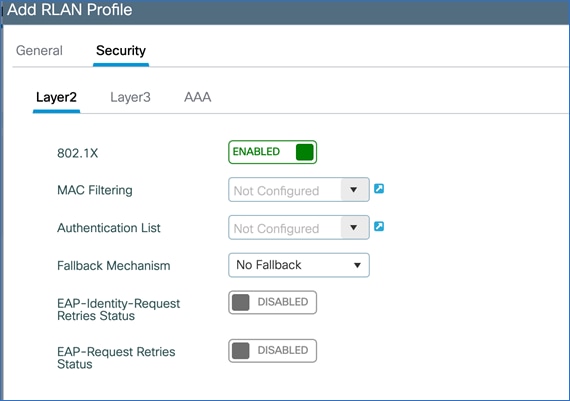Image resolution: width=570 pixels, height=401 pixels.
Task: Select the Layer2 tab
Action: pos(56,97)
